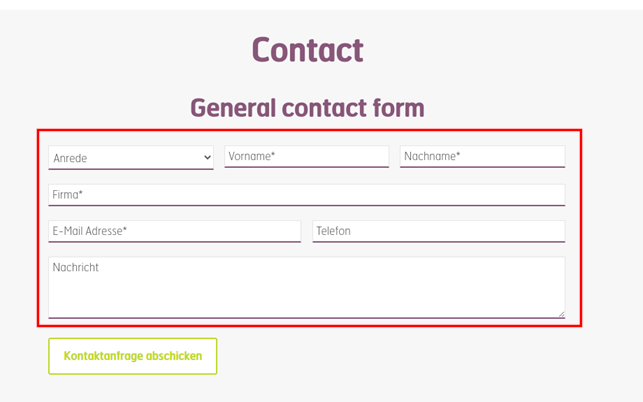This screenshot has height=402, width=643.
Task: Click the Telefon placeholder text
Action: [x=333, y=231]
